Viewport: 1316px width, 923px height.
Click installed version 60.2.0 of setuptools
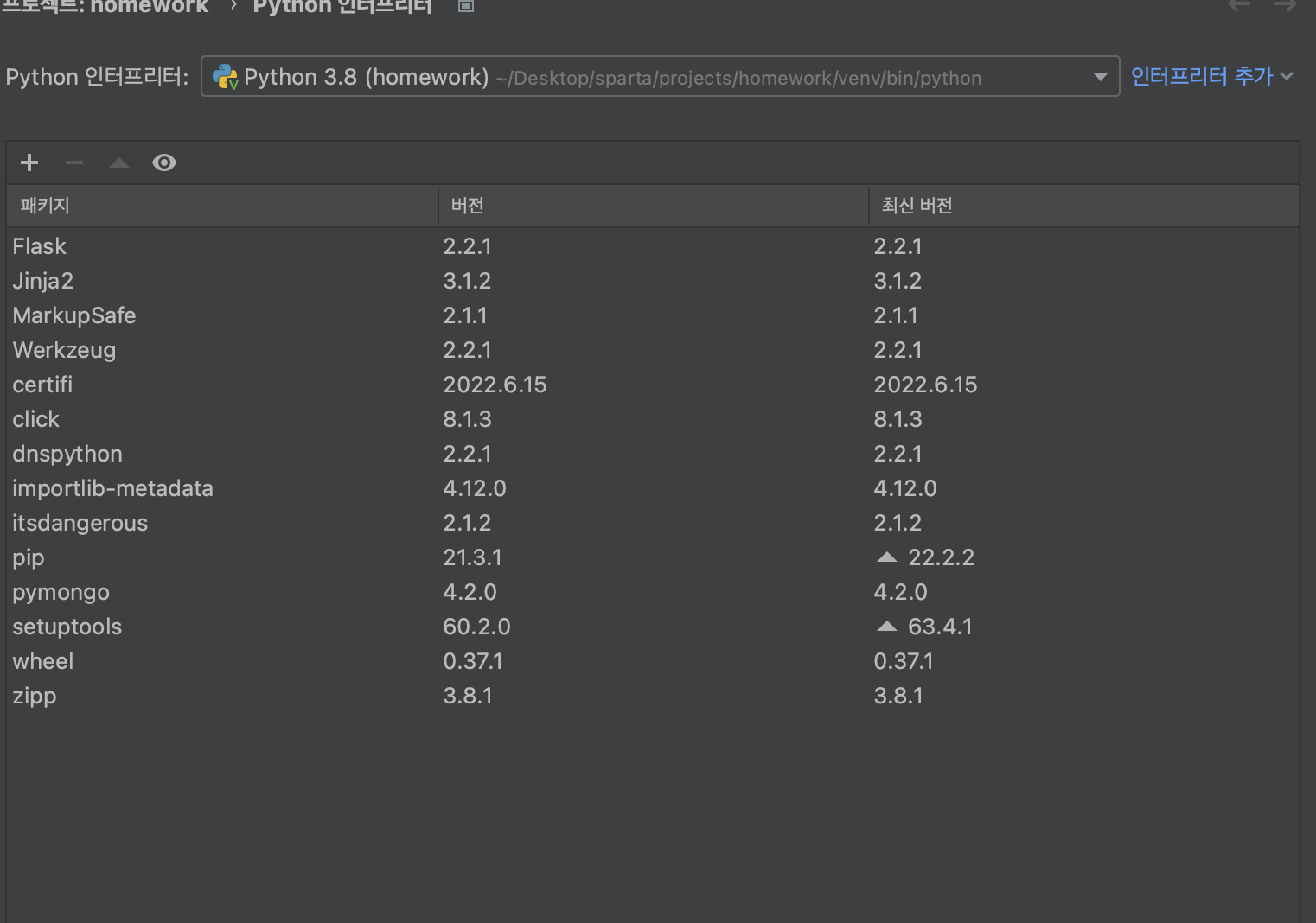coord(477,627)
